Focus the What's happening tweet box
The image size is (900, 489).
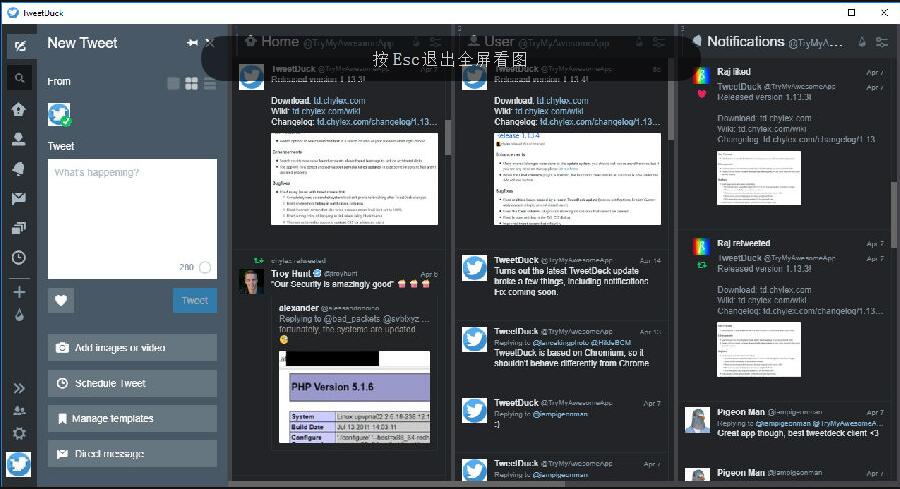[x=132, y=219]
